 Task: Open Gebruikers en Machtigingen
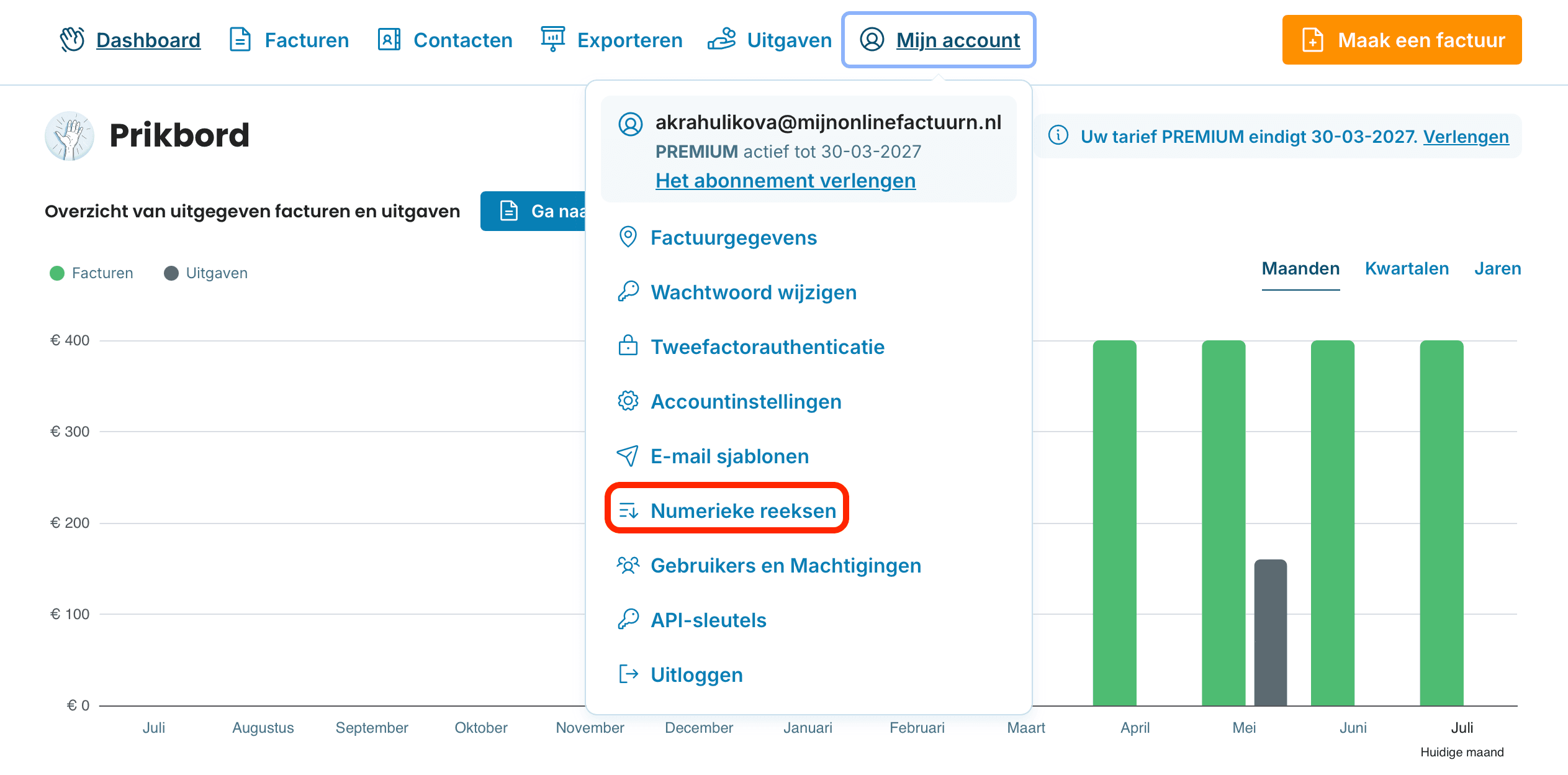point(769,565)
